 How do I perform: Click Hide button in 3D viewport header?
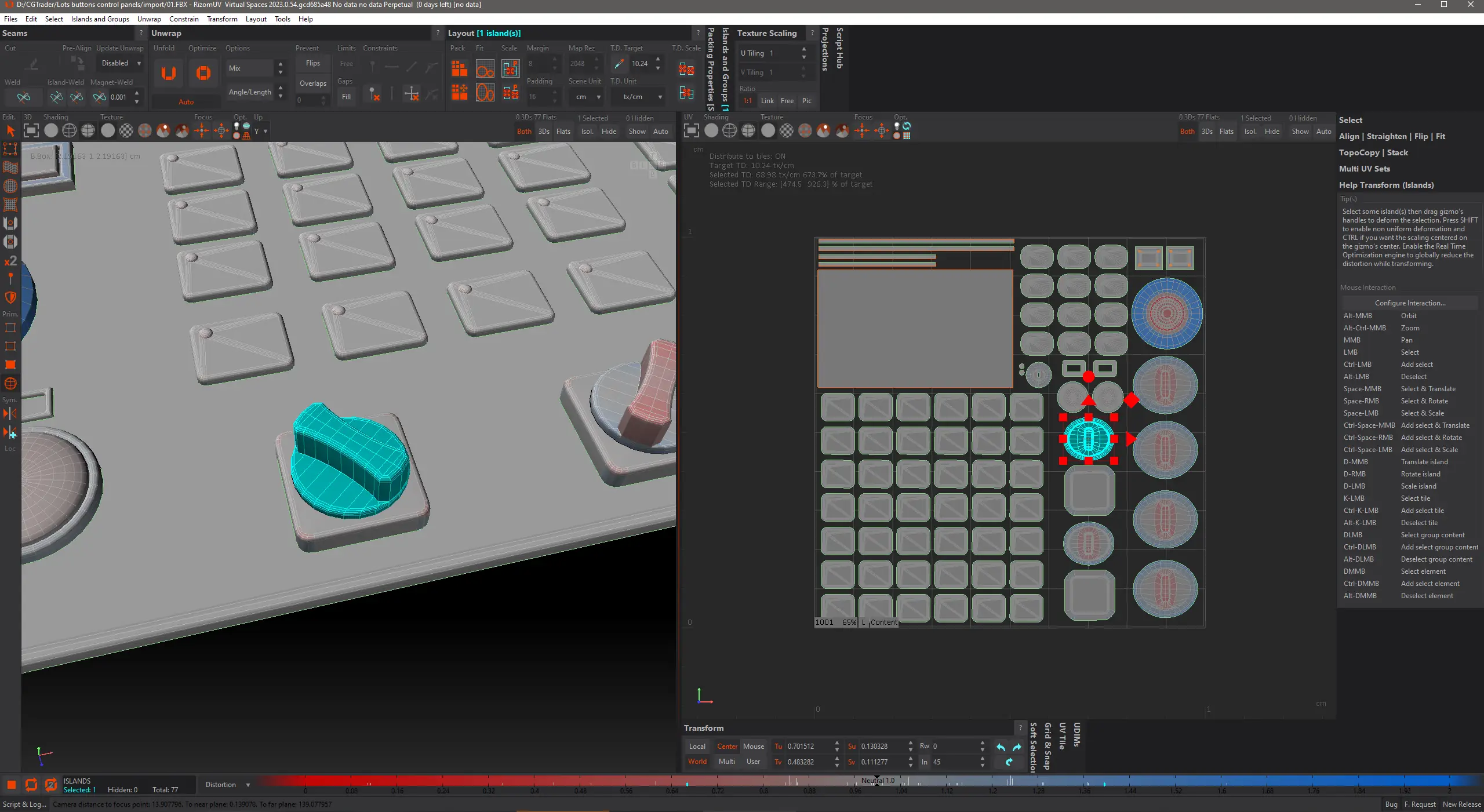[x=609, y=132]
